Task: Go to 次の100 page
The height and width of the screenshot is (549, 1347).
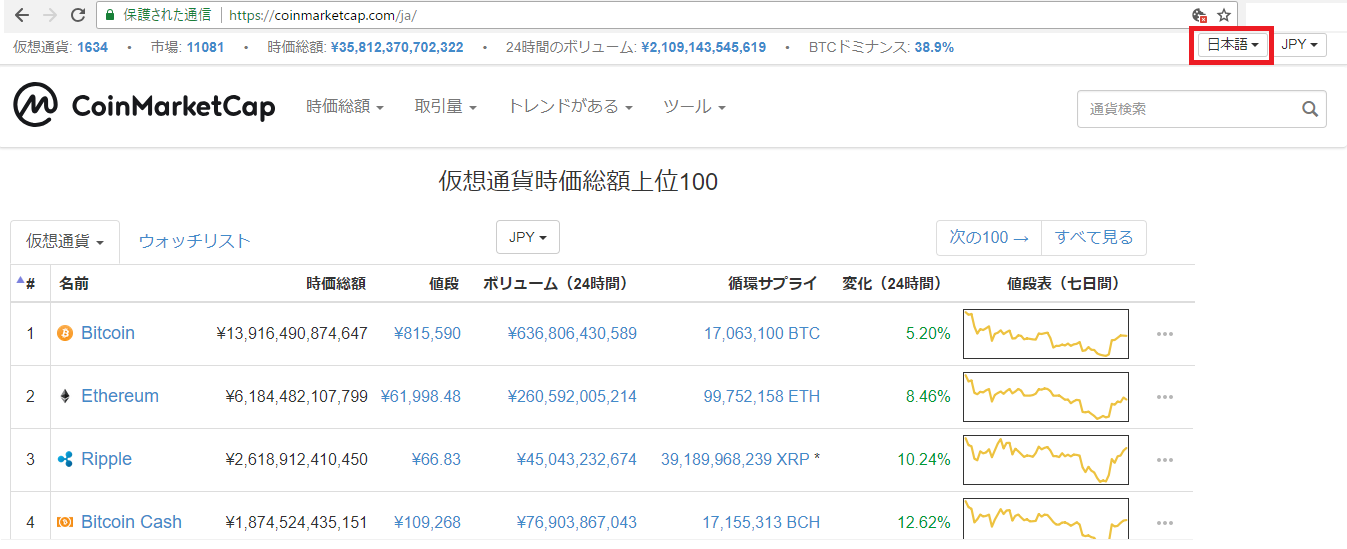Action: [x=988, y=237]
